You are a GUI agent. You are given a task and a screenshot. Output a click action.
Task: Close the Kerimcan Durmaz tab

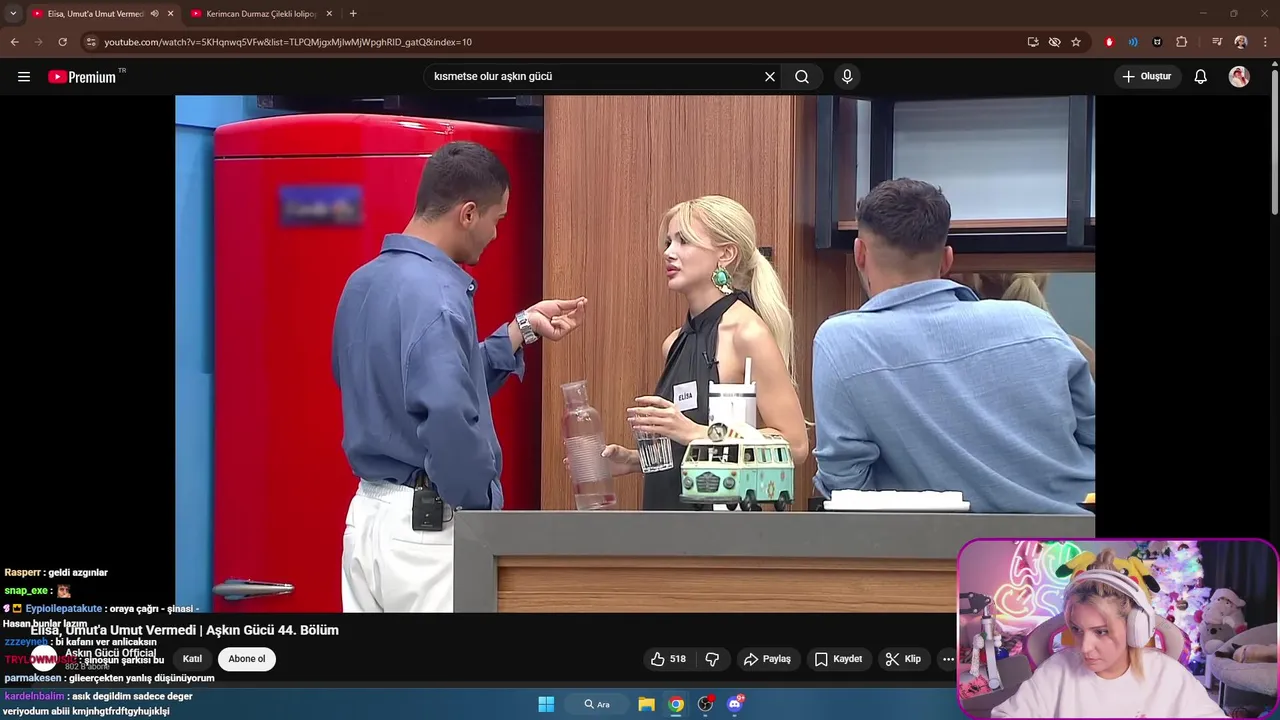pyautogui.click(x=329, y=14)
